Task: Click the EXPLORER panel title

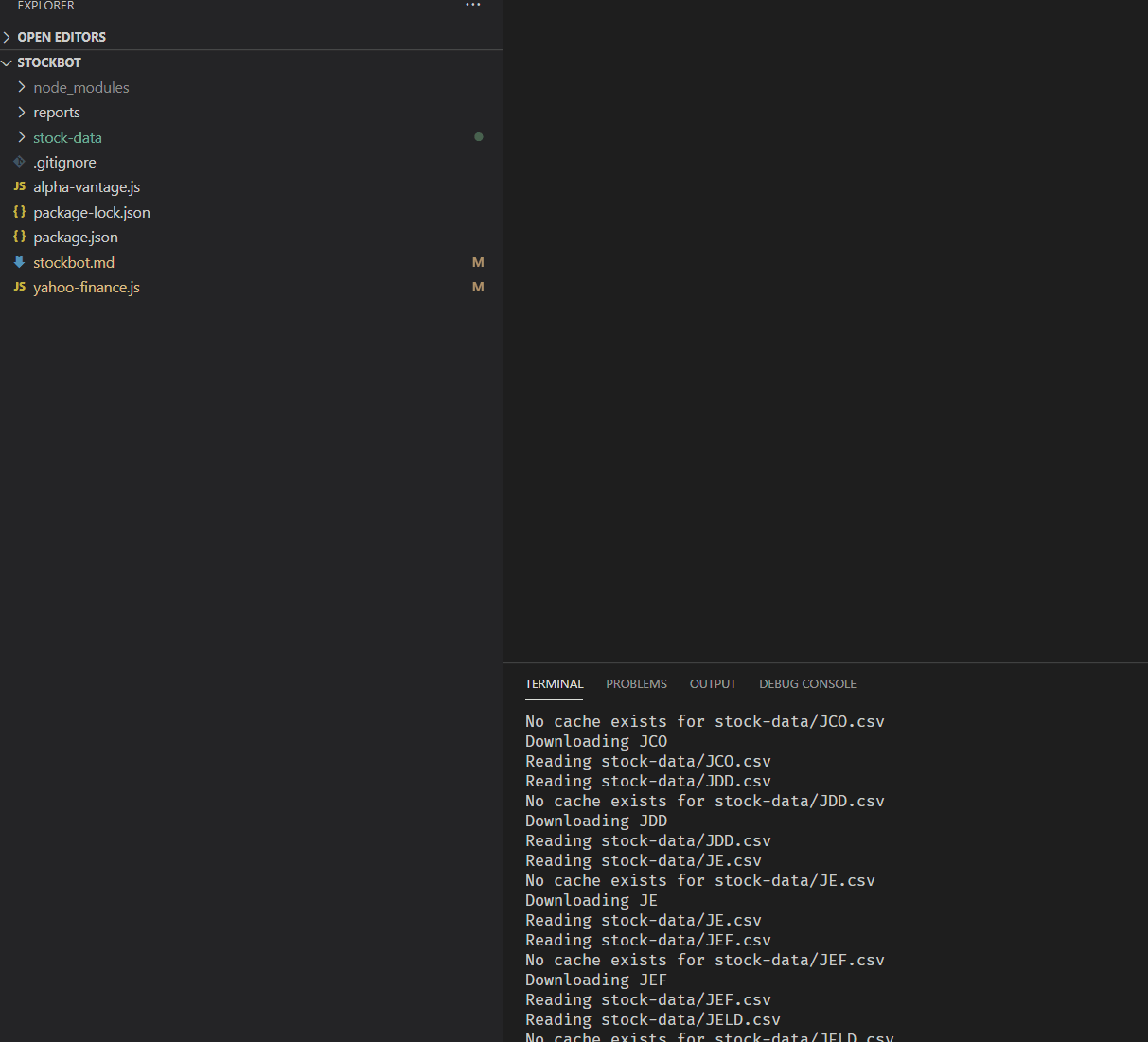Action: (x=45, y=6)
